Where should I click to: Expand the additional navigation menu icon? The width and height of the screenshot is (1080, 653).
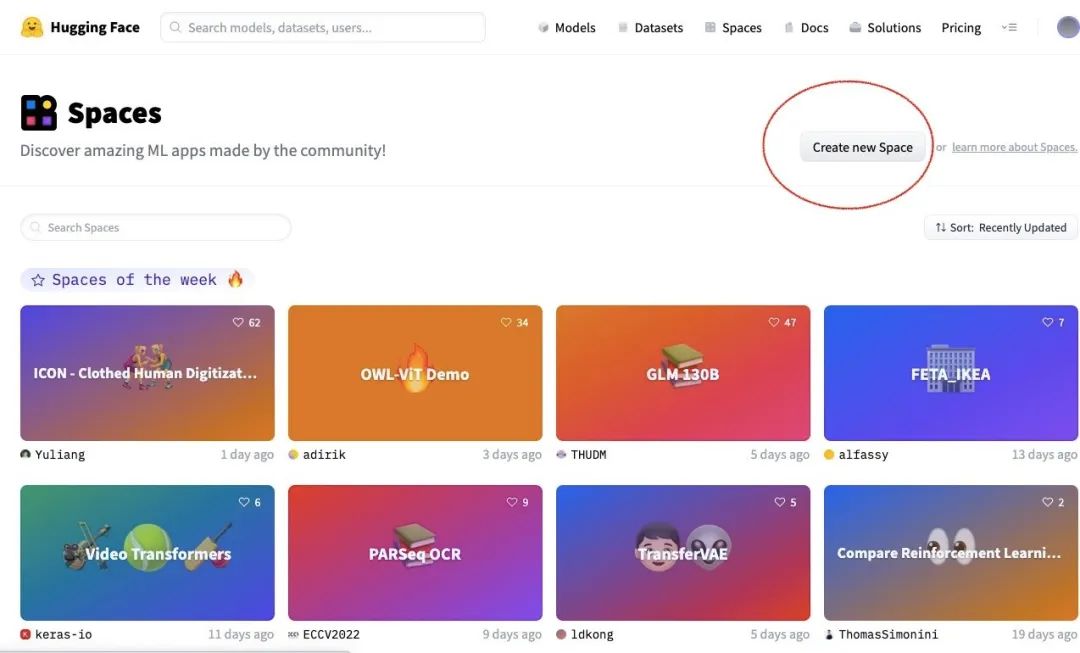point(1009,28)
